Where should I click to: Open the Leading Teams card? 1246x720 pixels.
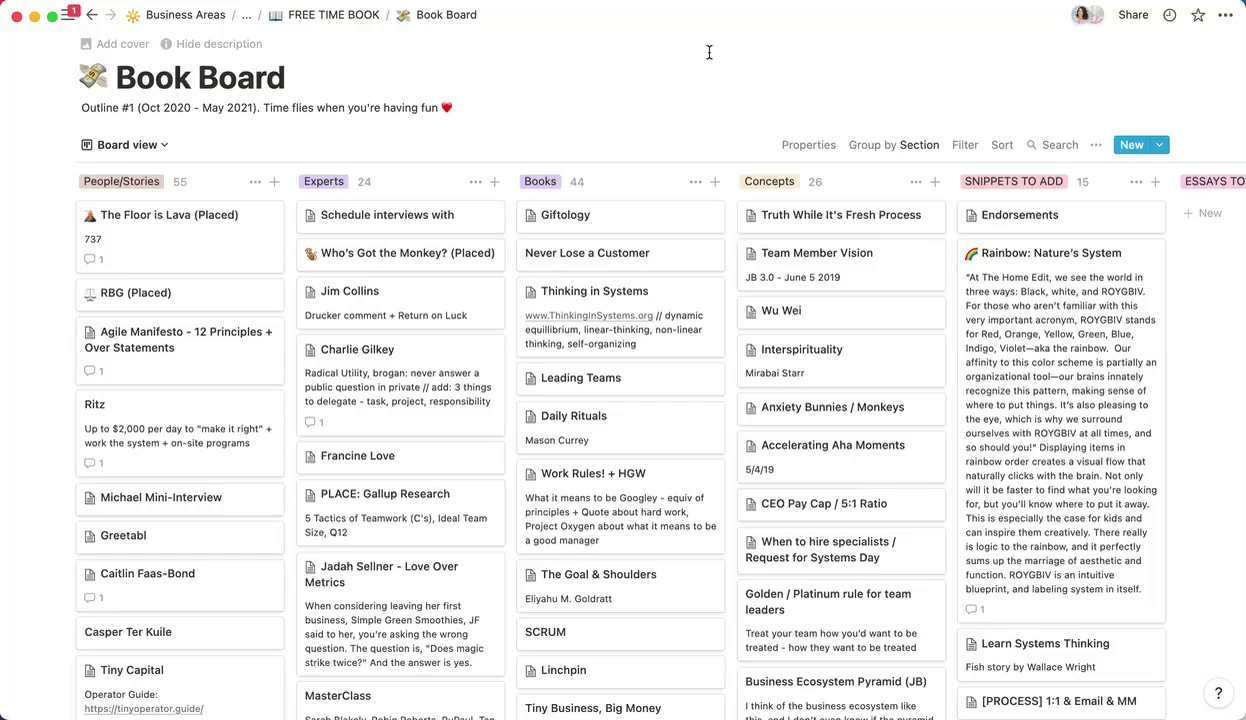[x=620, y=378]
